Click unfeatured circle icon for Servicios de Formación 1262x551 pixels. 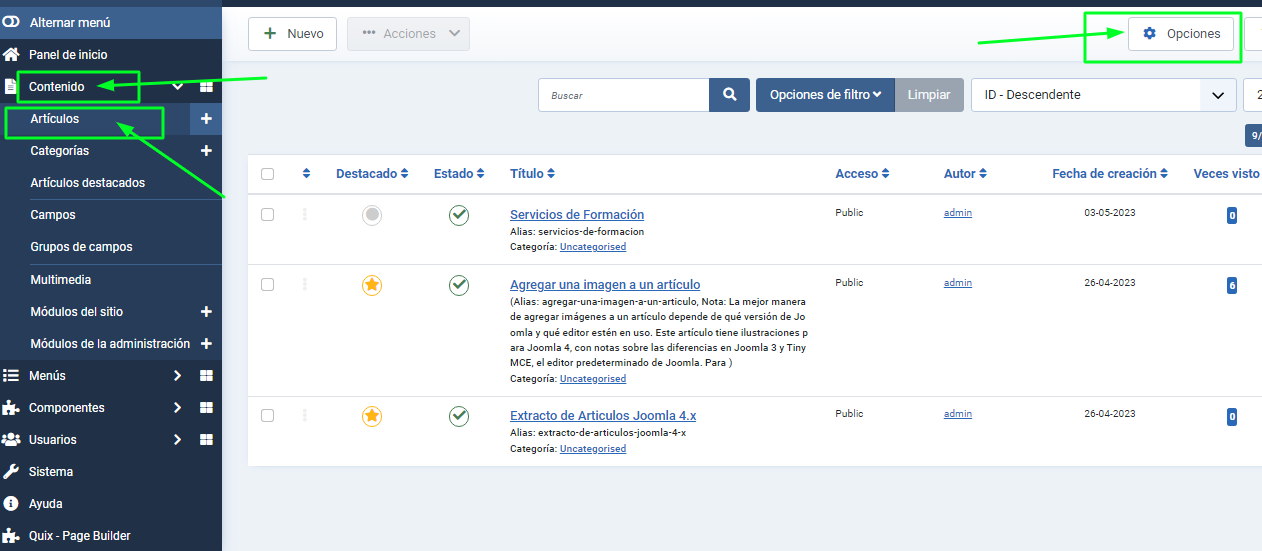coord(372,215)
